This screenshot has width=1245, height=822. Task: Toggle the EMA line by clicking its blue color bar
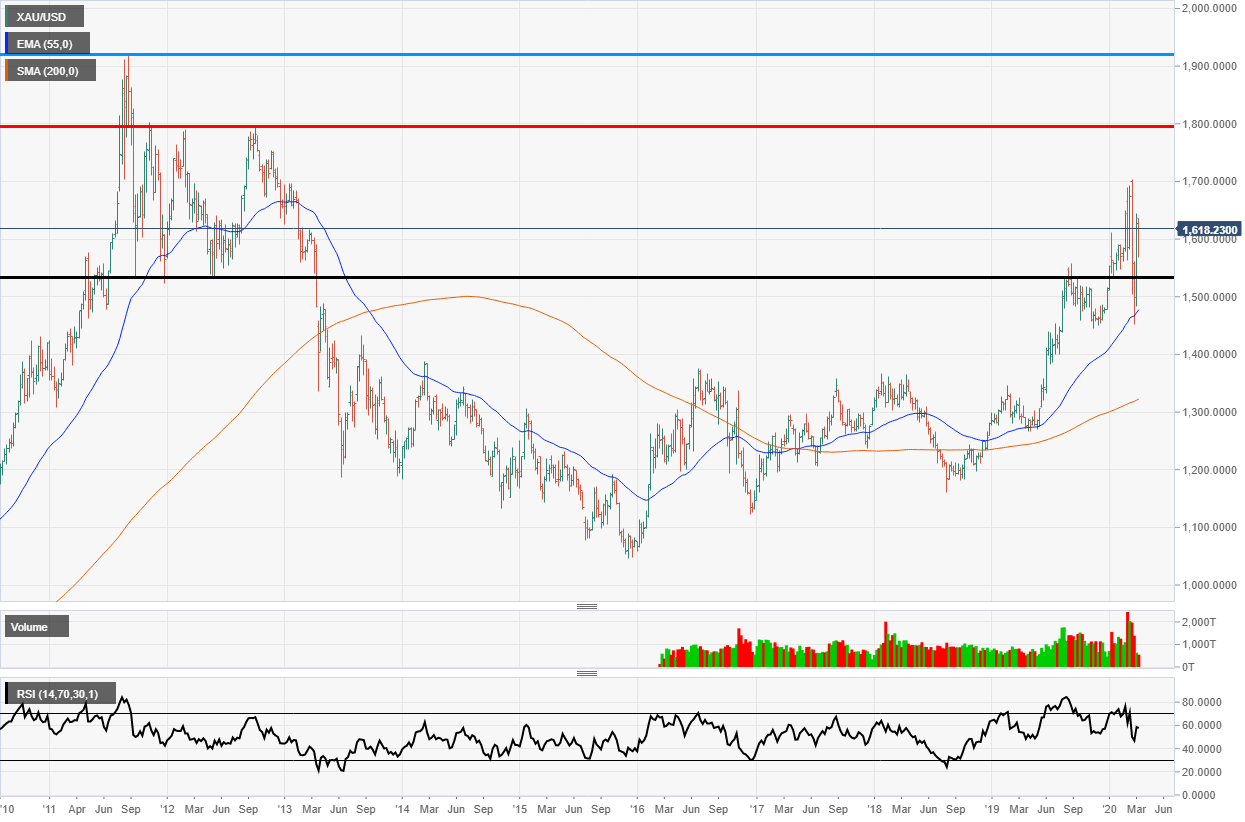coord(5,43)
